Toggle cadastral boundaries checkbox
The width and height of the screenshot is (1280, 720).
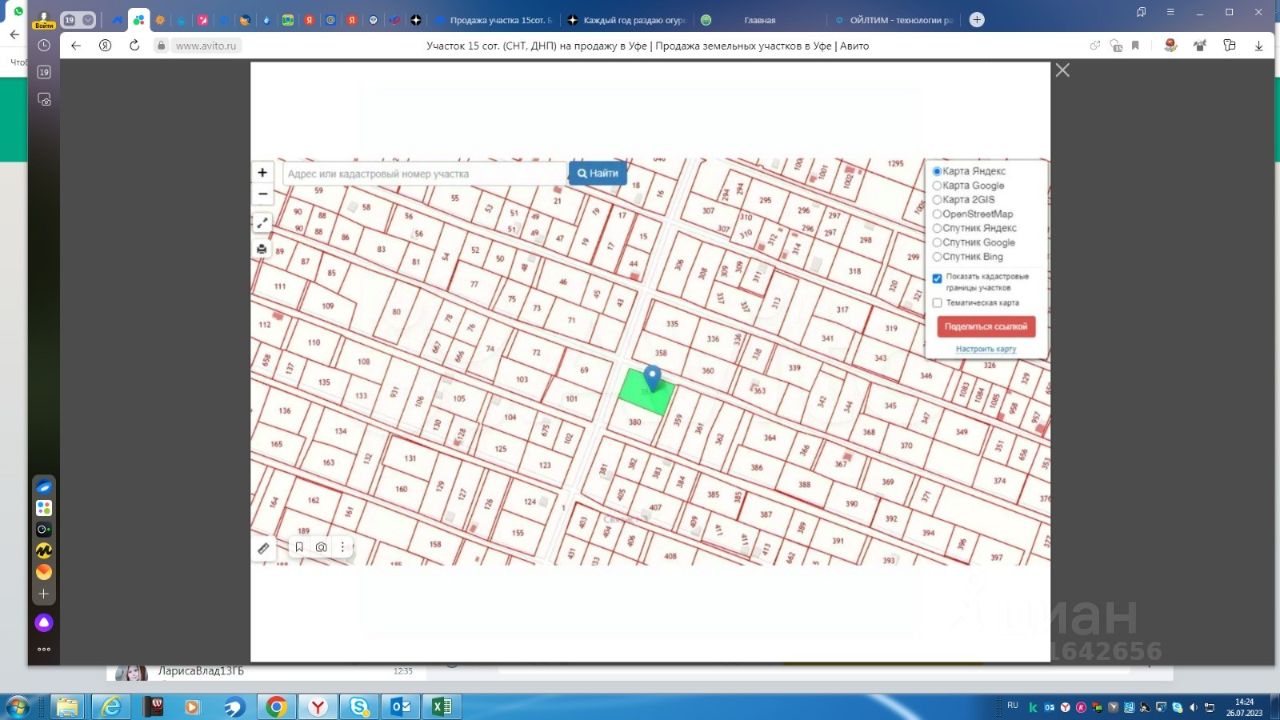click(937, 278)
